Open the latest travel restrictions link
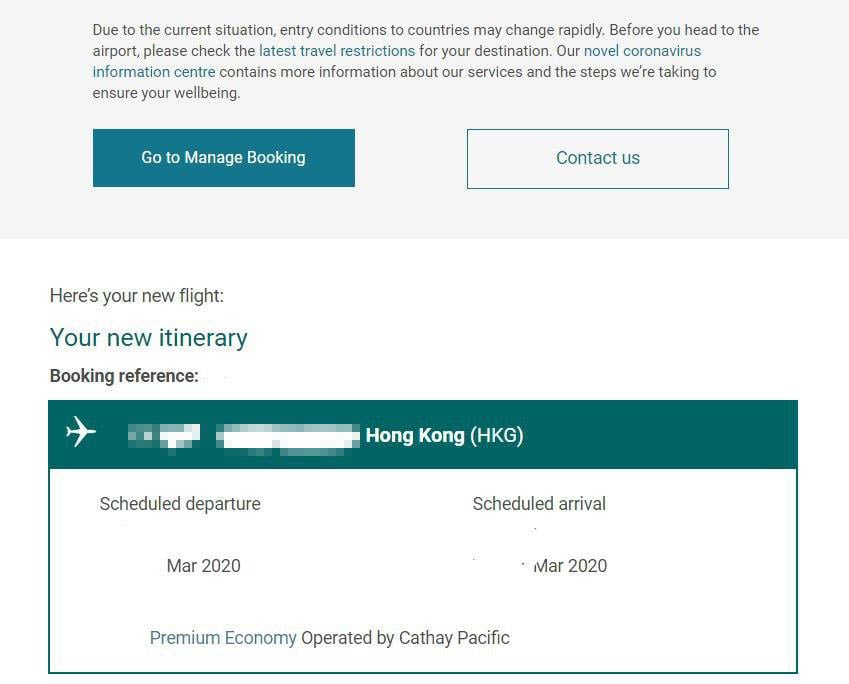 coord(336,50)
